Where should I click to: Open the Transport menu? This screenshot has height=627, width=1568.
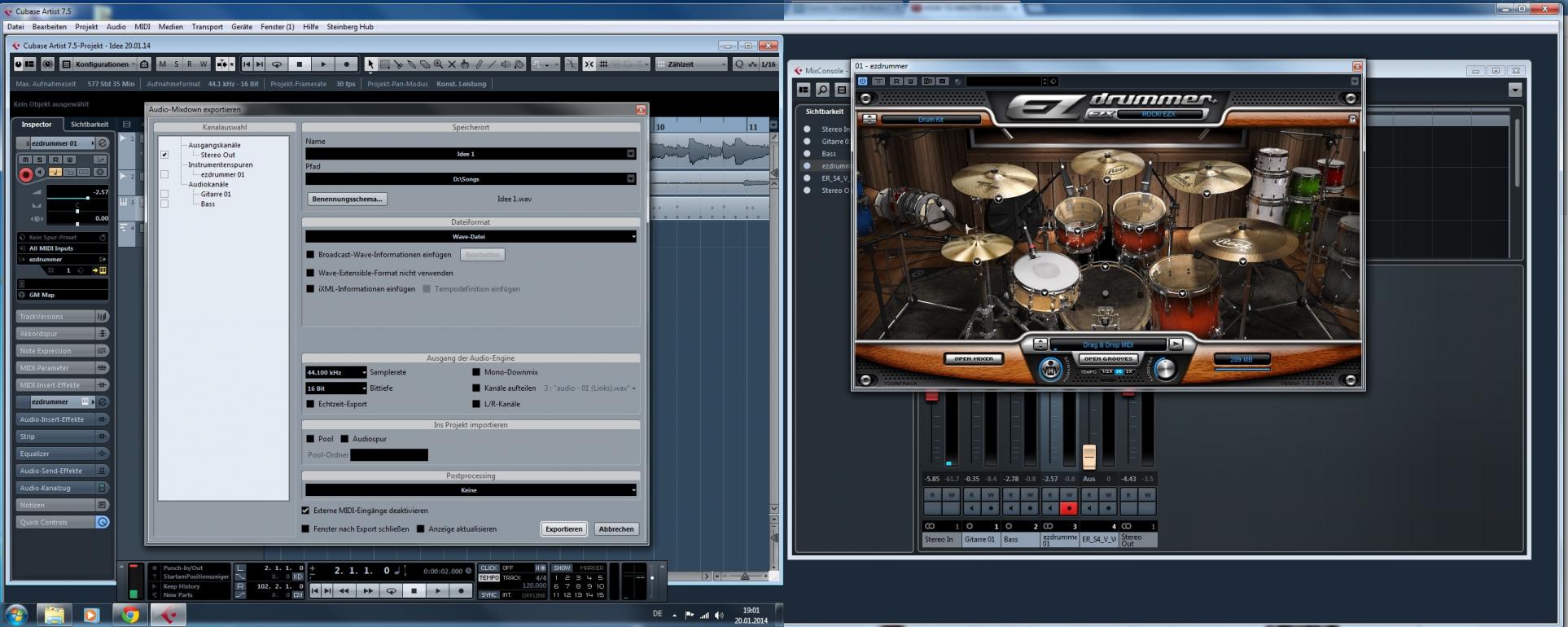point(207,27)
